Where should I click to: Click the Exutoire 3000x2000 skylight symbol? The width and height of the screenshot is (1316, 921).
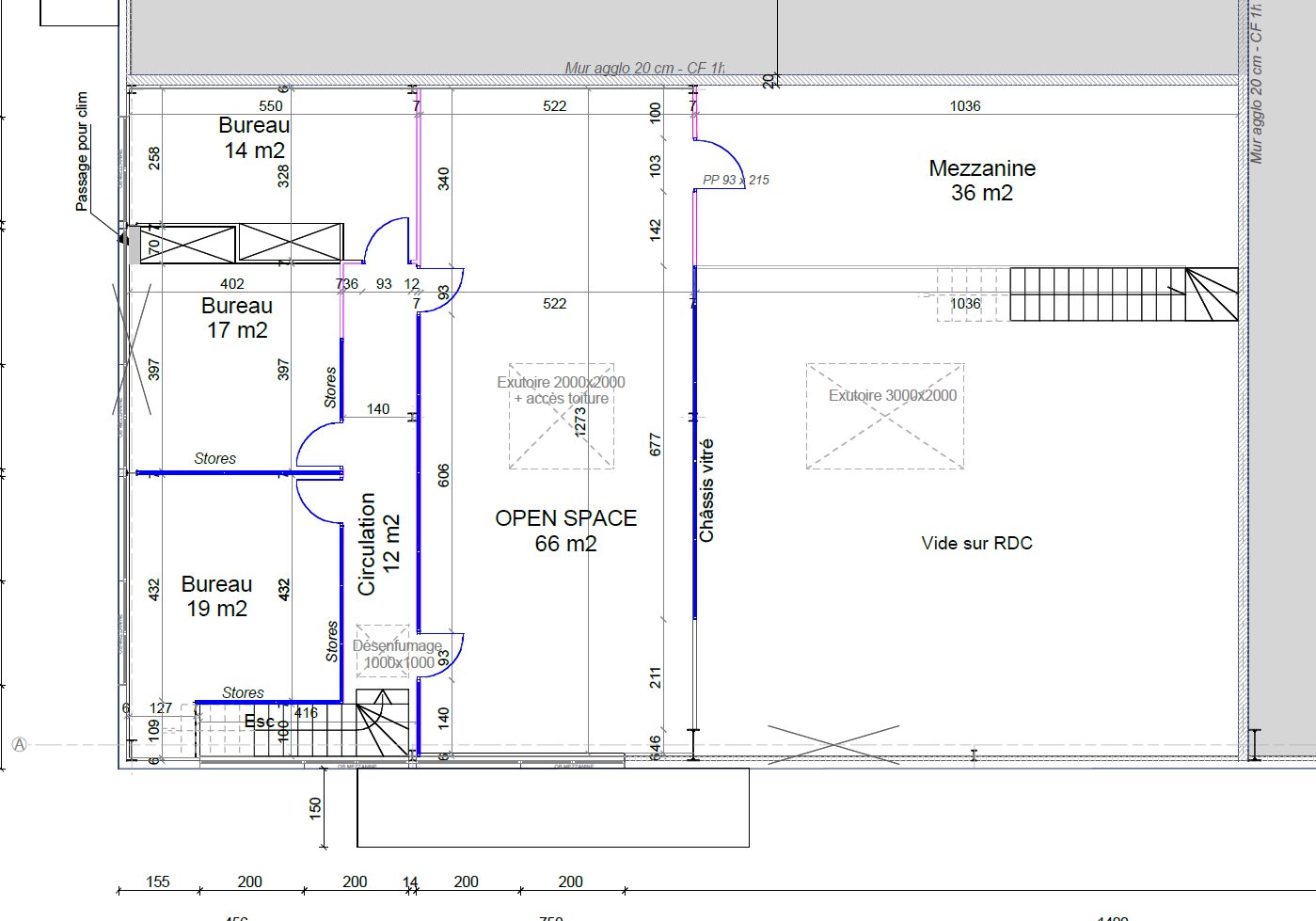[x=885, y=416]
